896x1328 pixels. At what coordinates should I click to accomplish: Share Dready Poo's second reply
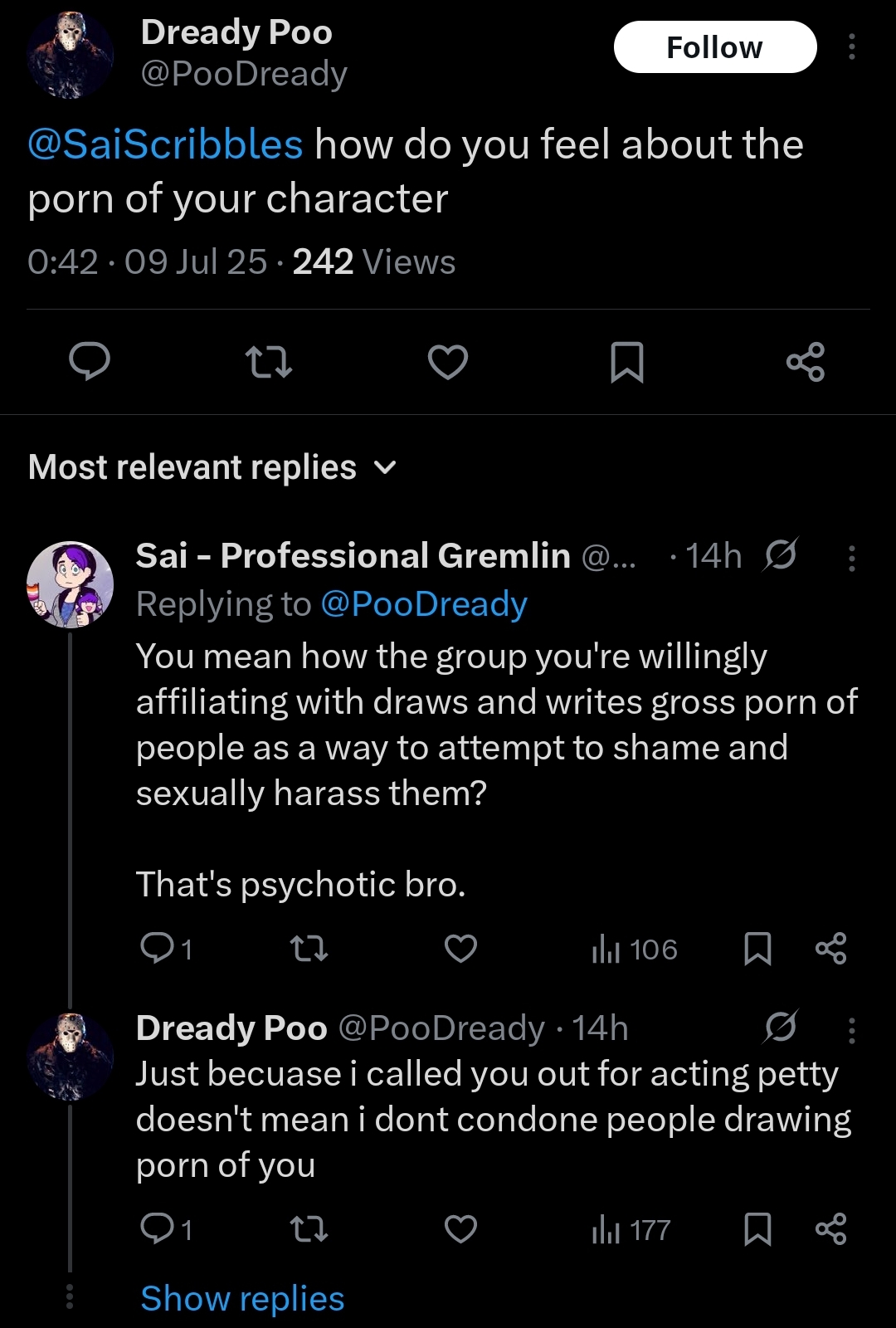(x=830, y=1229)
